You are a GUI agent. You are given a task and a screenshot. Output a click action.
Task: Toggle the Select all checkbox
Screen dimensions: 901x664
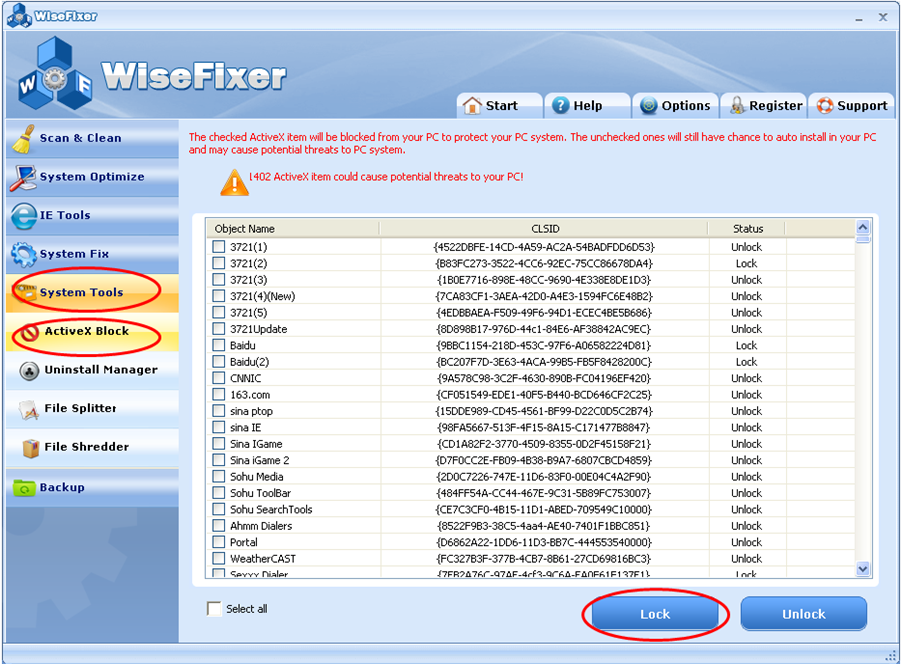coord(214,609)
